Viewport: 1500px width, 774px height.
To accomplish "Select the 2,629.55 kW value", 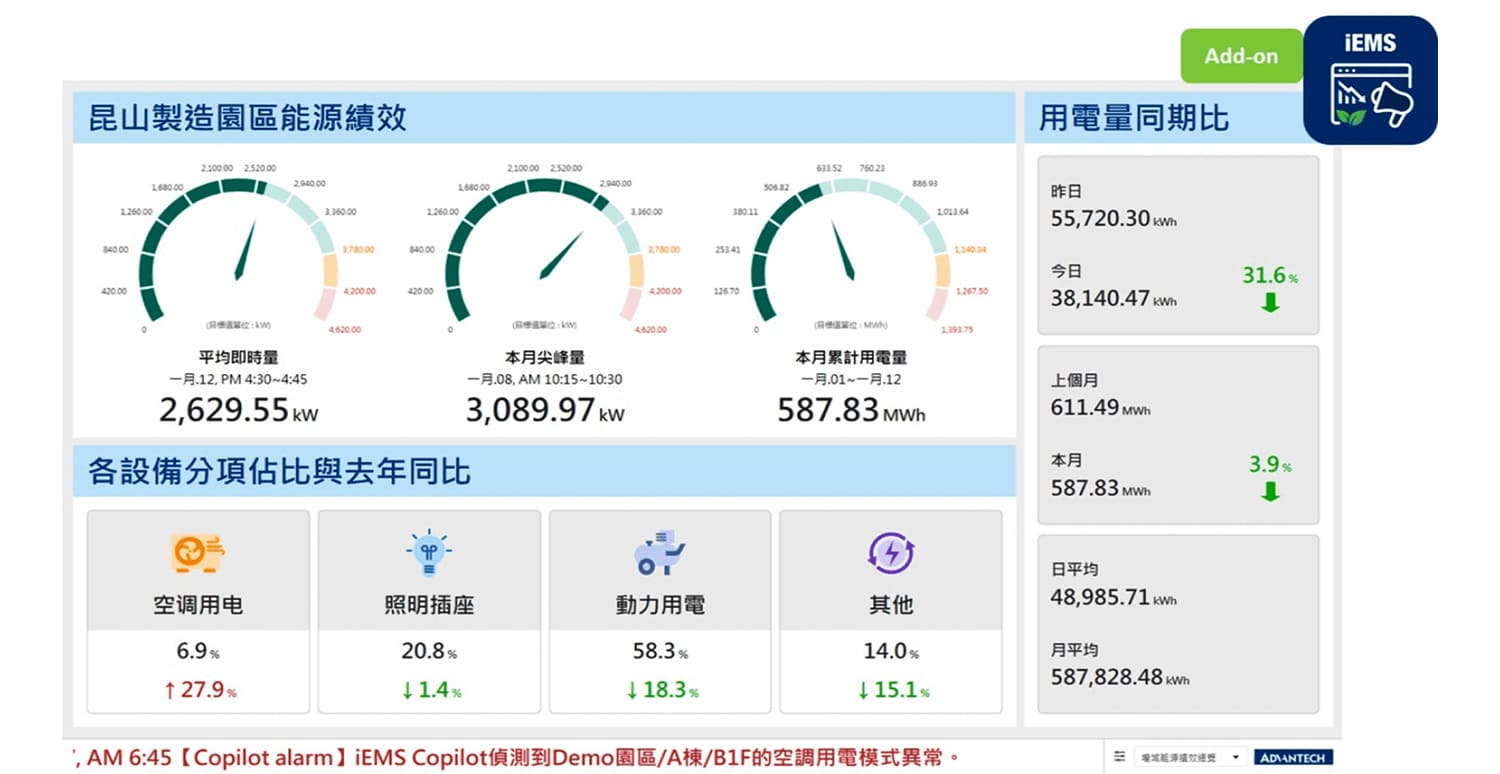I will pyautogui.click(x=239, y=410).
